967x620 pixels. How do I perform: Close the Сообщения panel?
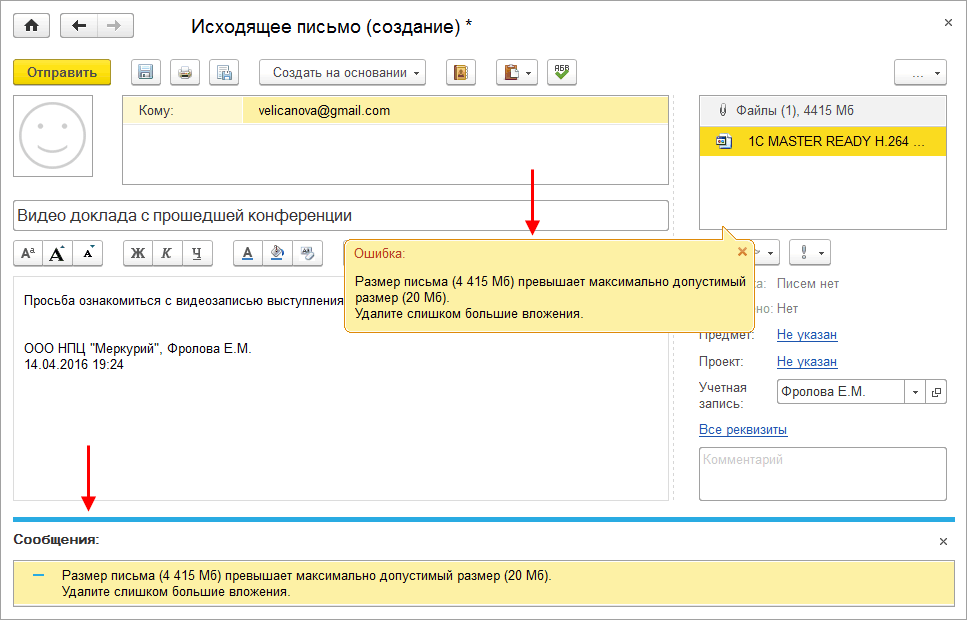coord(943,541)
